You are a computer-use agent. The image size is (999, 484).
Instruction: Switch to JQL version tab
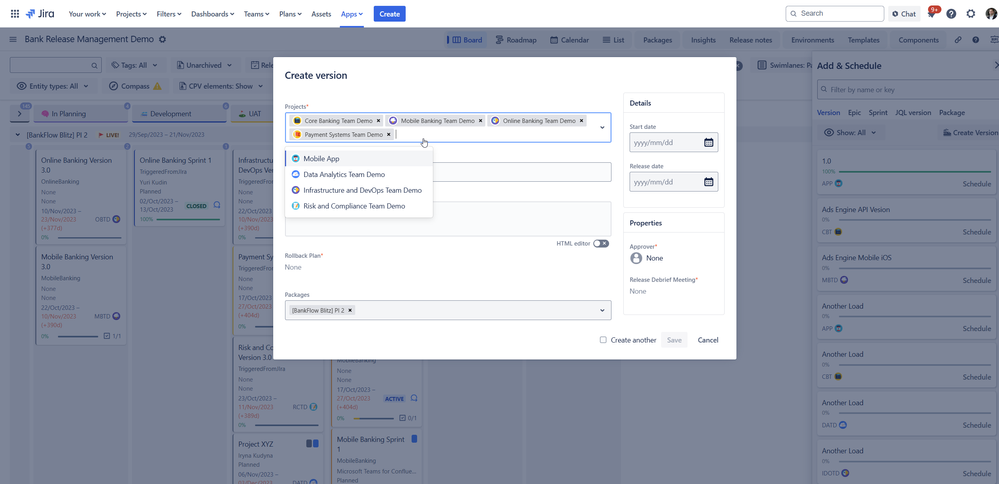pyautogui.click(x=913, y=113)
